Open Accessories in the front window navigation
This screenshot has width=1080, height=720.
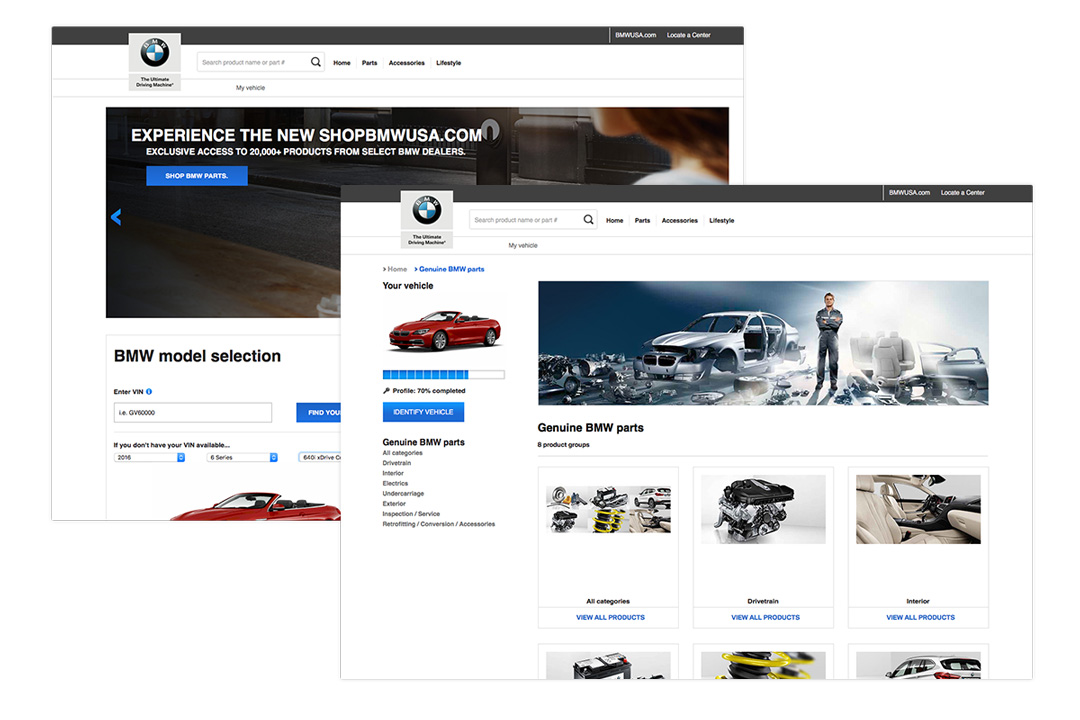(679, 220)
